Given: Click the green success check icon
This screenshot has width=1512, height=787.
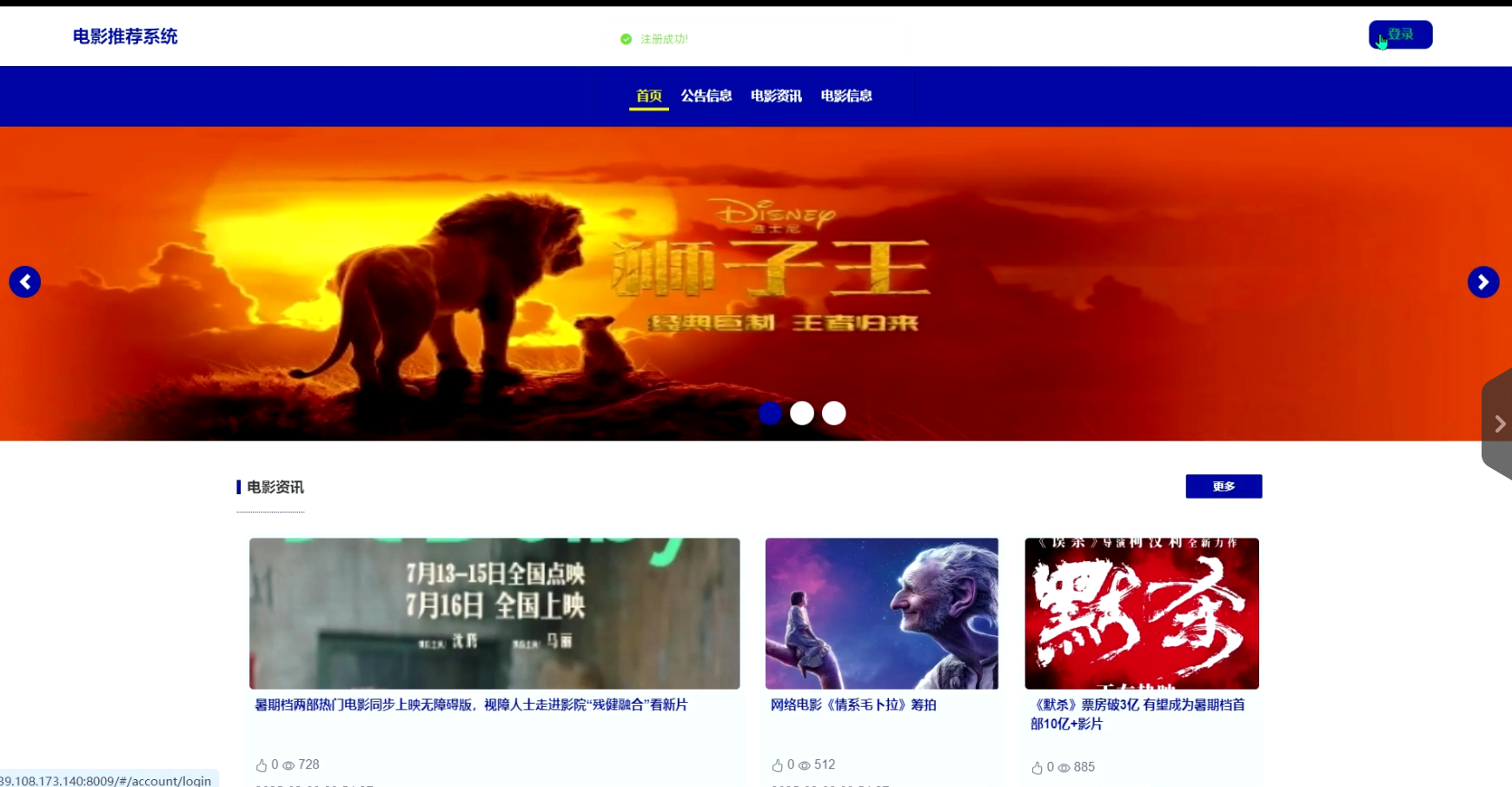Looking at the screenshot, I should [x=626, y=39].
